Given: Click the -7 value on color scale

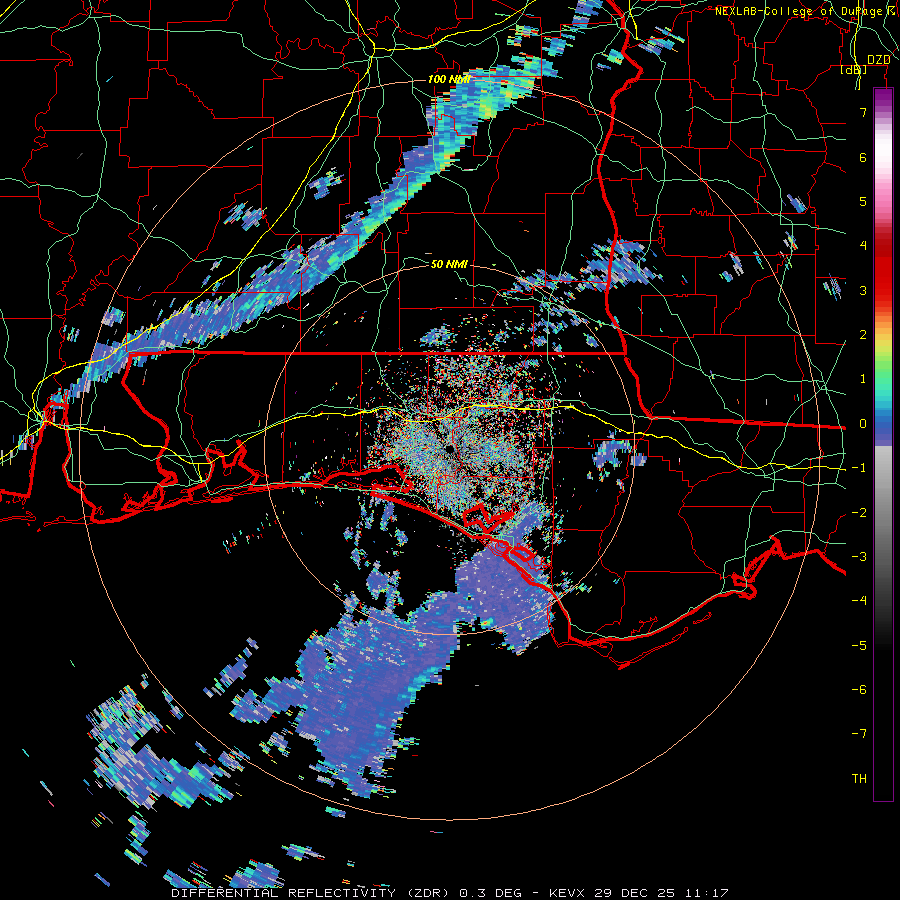Looking at the screenshot, I should point(859,734).
